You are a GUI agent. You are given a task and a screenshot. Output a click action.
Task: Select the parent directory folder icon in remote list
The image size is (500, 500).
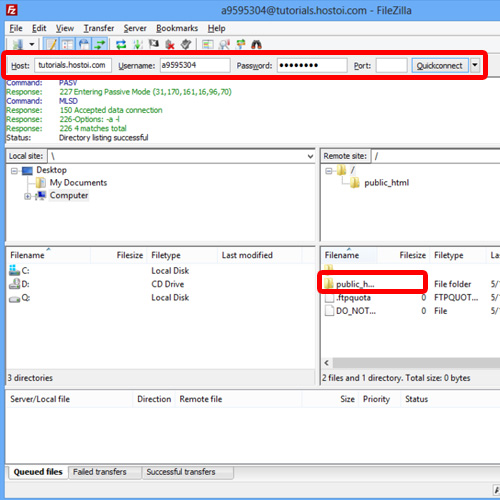click(x=329, y=267)
